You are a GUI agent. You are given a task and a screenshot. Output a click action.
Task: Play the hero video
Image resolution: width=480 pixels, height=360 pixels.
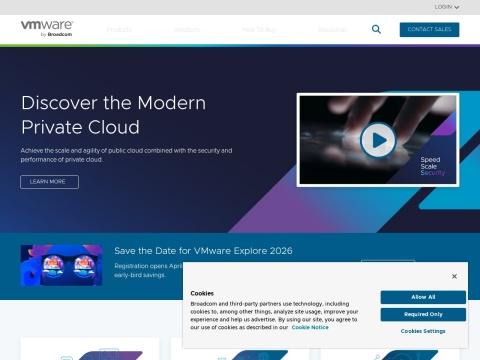[378, 140]
